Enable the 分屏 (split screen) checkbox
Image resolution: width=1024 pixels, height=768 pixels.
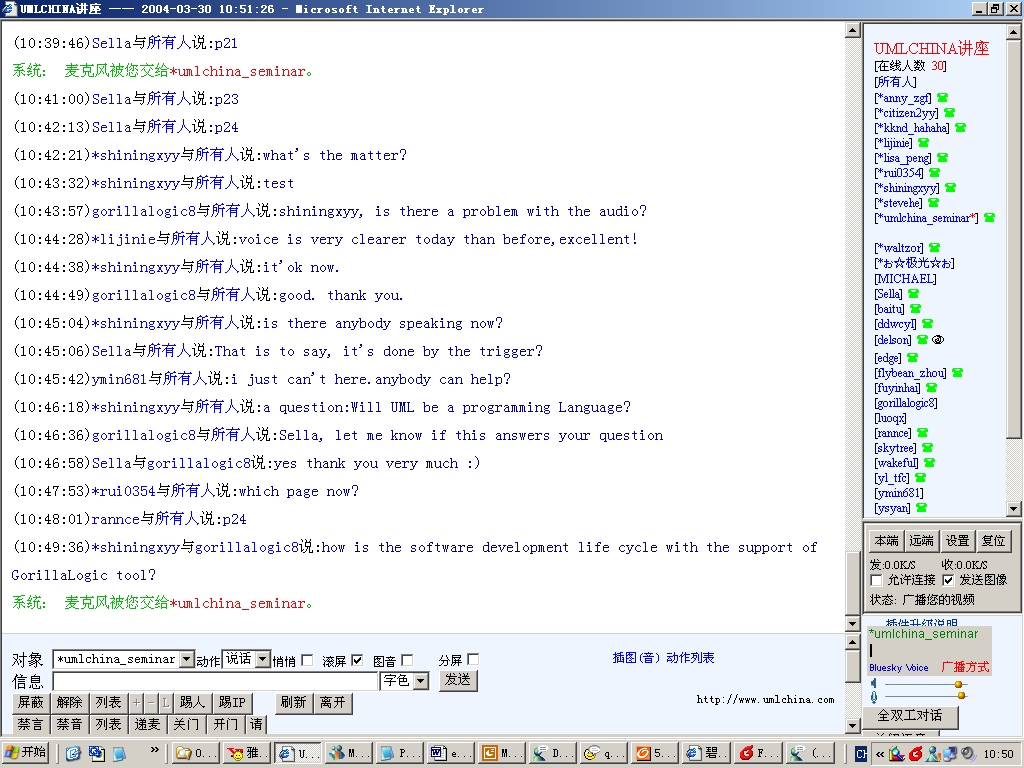473,660
